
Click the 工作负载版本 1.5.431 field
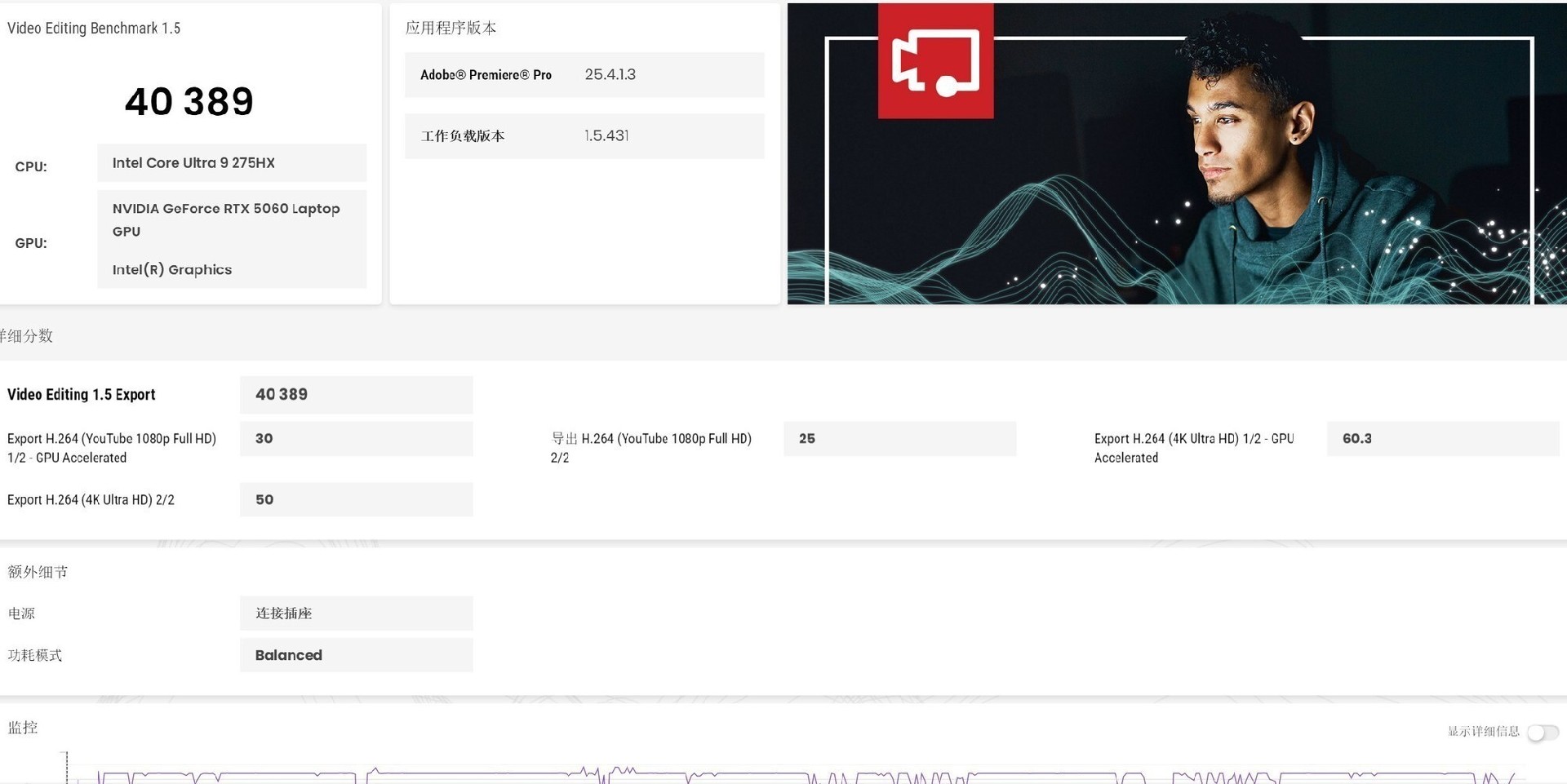(x=584, y=136)
